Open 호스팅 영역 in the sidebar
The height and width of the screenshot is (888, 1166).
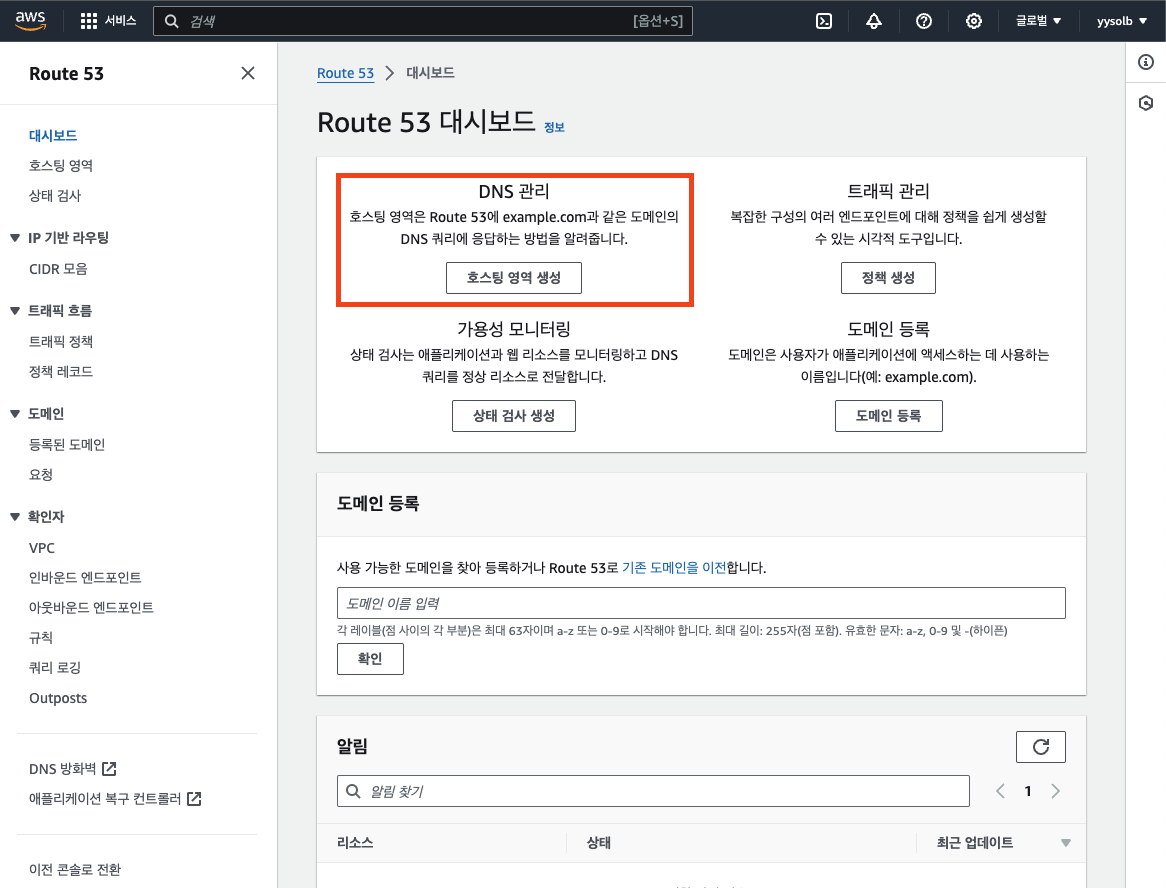(x=61, y=165)
